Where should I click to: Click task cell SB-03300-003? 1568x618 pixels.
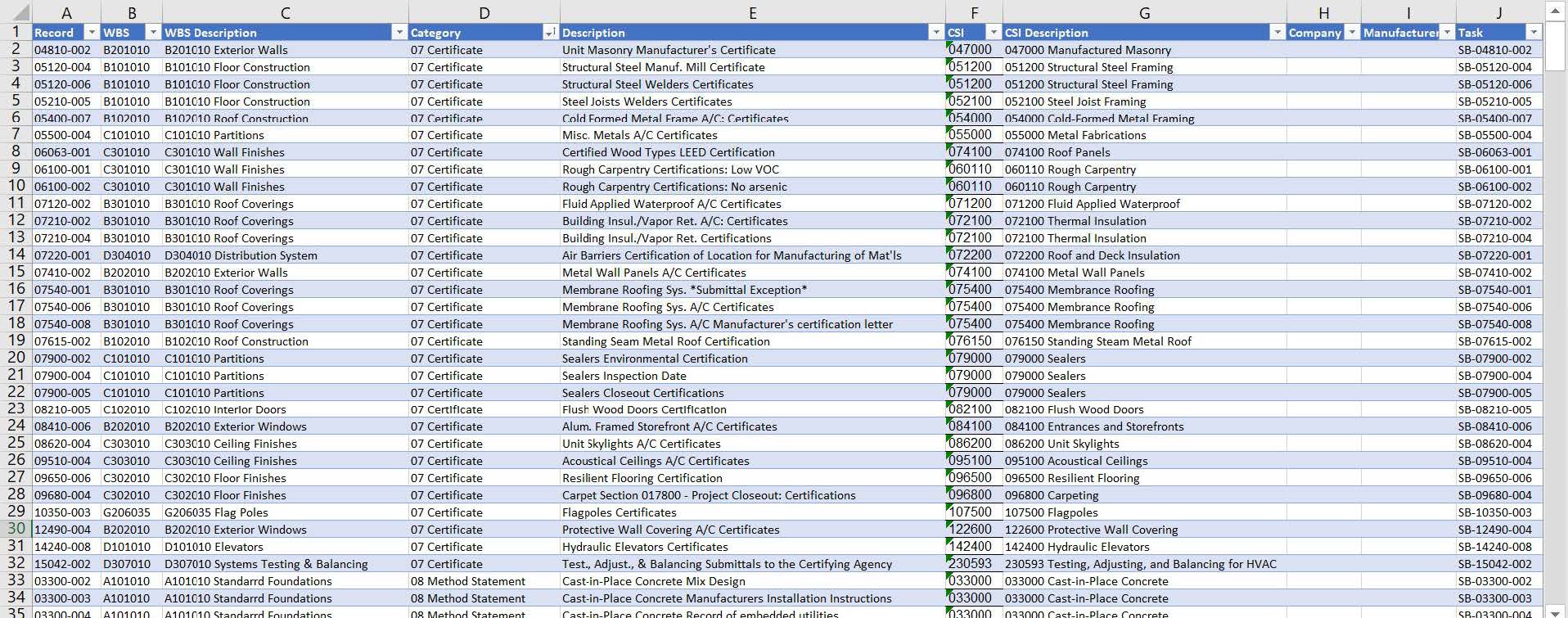click(1498, 598)
